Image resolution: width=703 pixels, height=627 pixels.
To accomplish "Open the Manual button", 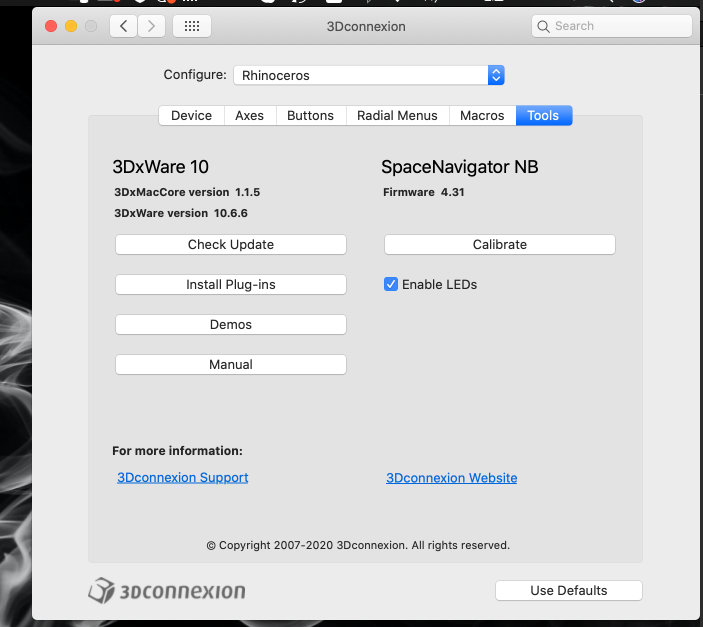I will [231, 364].
